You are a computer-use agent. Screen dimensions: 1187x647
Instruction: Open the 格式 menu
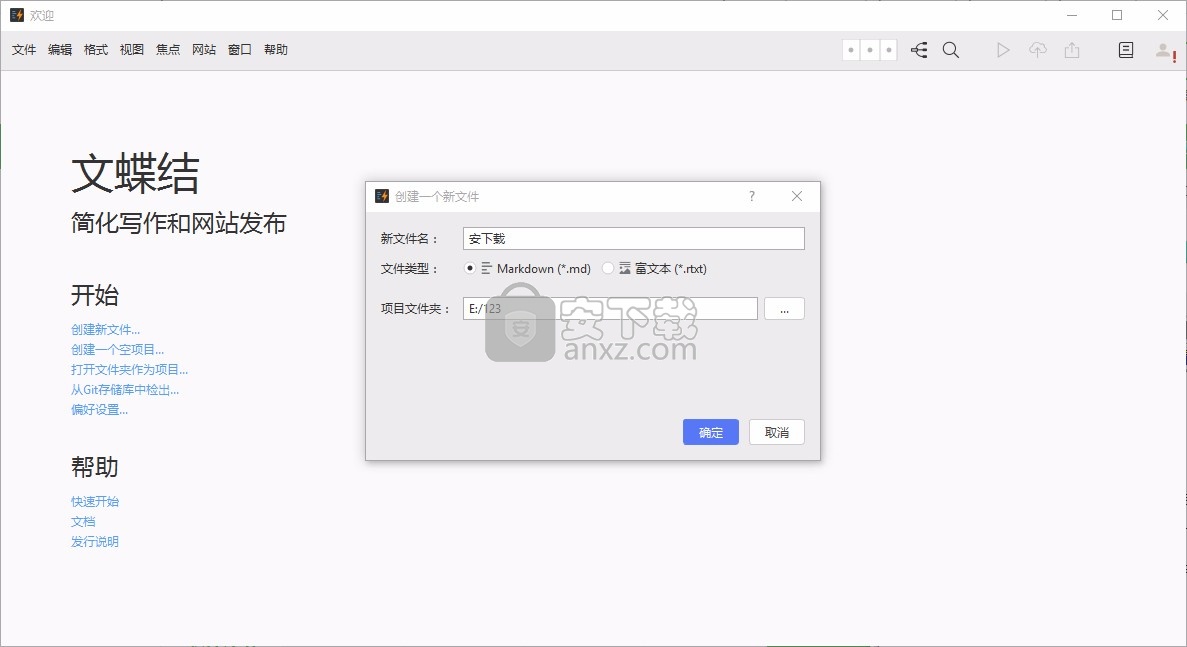[x=96, y=50]
